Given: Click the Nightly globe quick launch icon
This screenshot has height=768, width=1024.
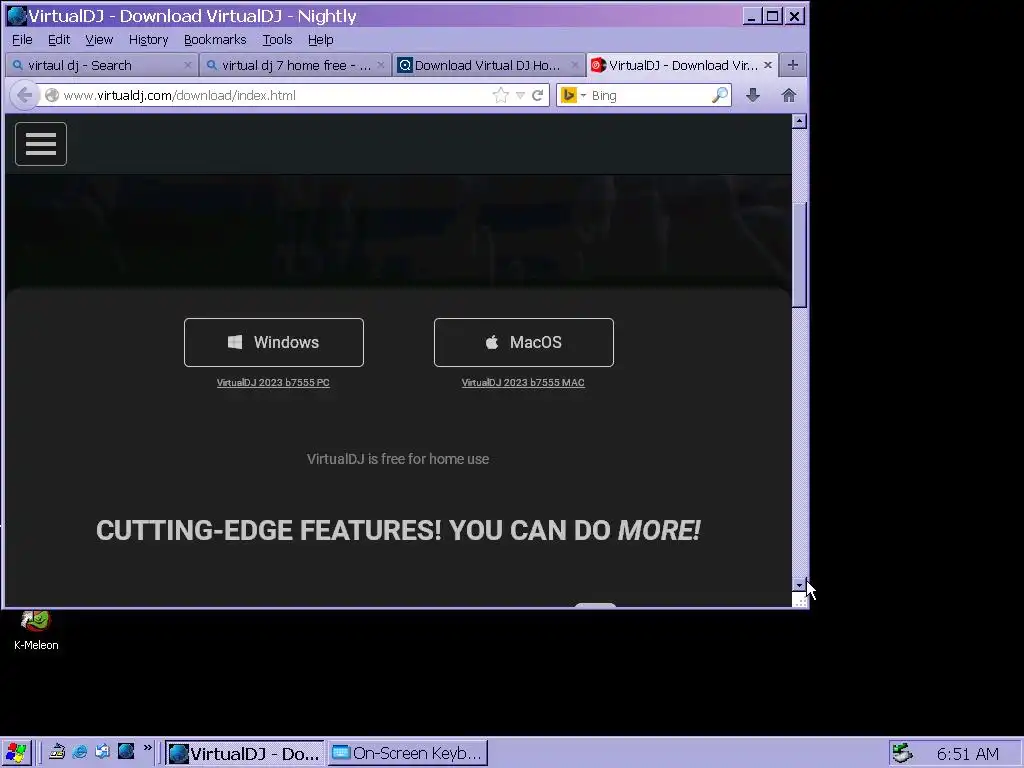Looking at the screenshot, I should [126, 752].
